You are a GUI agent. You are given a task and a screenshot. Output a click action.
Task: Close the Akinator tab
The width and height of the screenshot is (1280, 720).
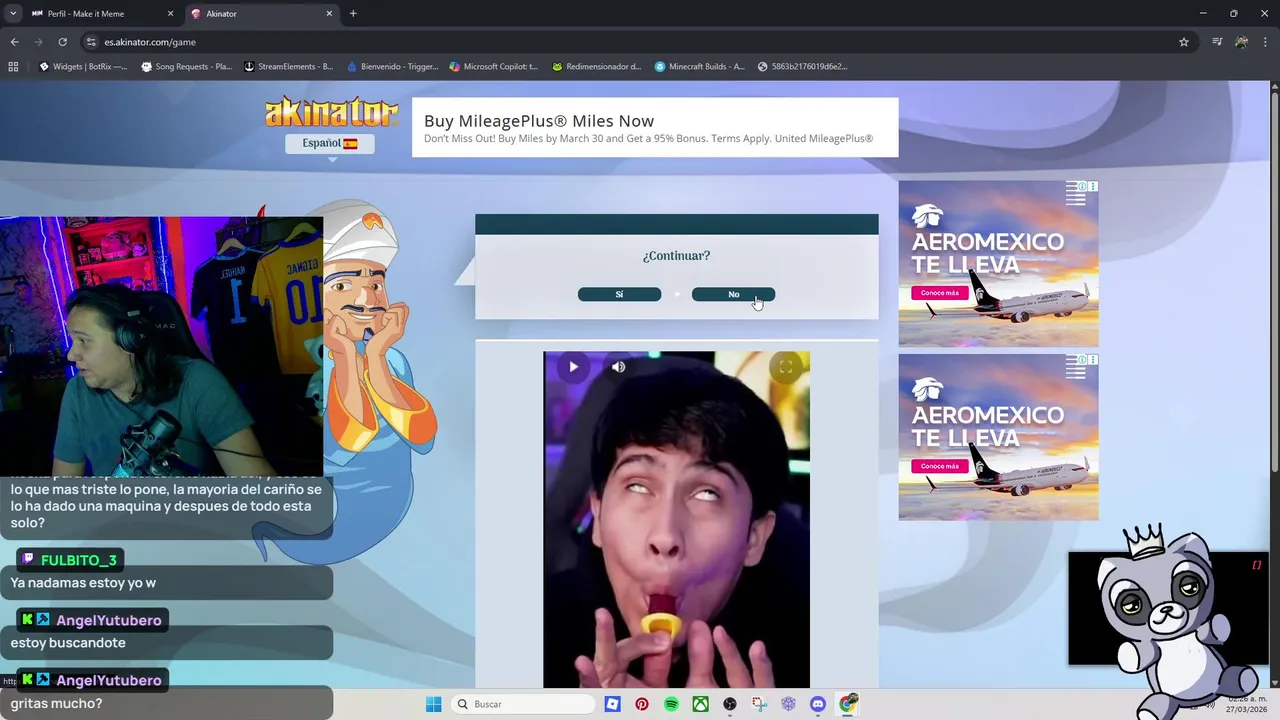(x=329, y=14)
